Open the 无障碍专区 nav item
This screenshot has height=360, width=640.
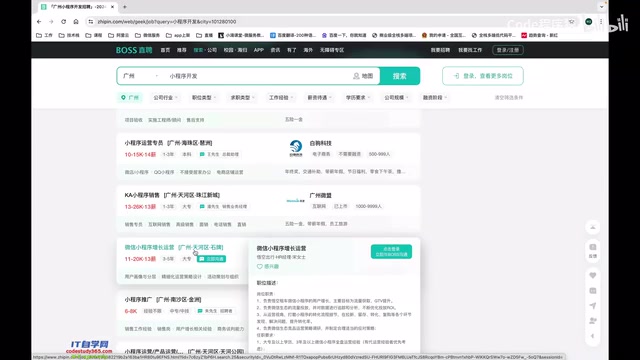(x=332, y=50)
